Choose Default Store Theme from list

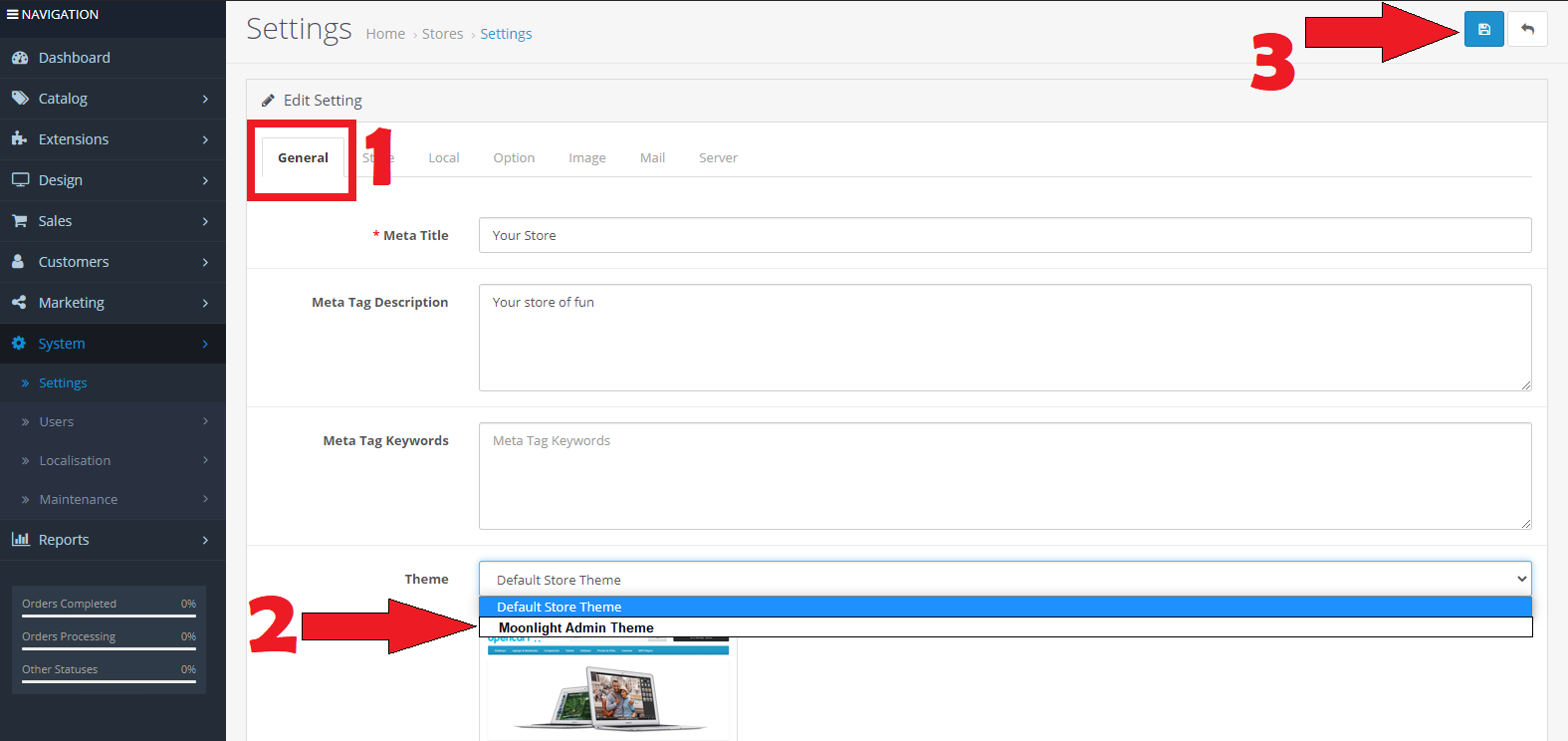(560, 607)
